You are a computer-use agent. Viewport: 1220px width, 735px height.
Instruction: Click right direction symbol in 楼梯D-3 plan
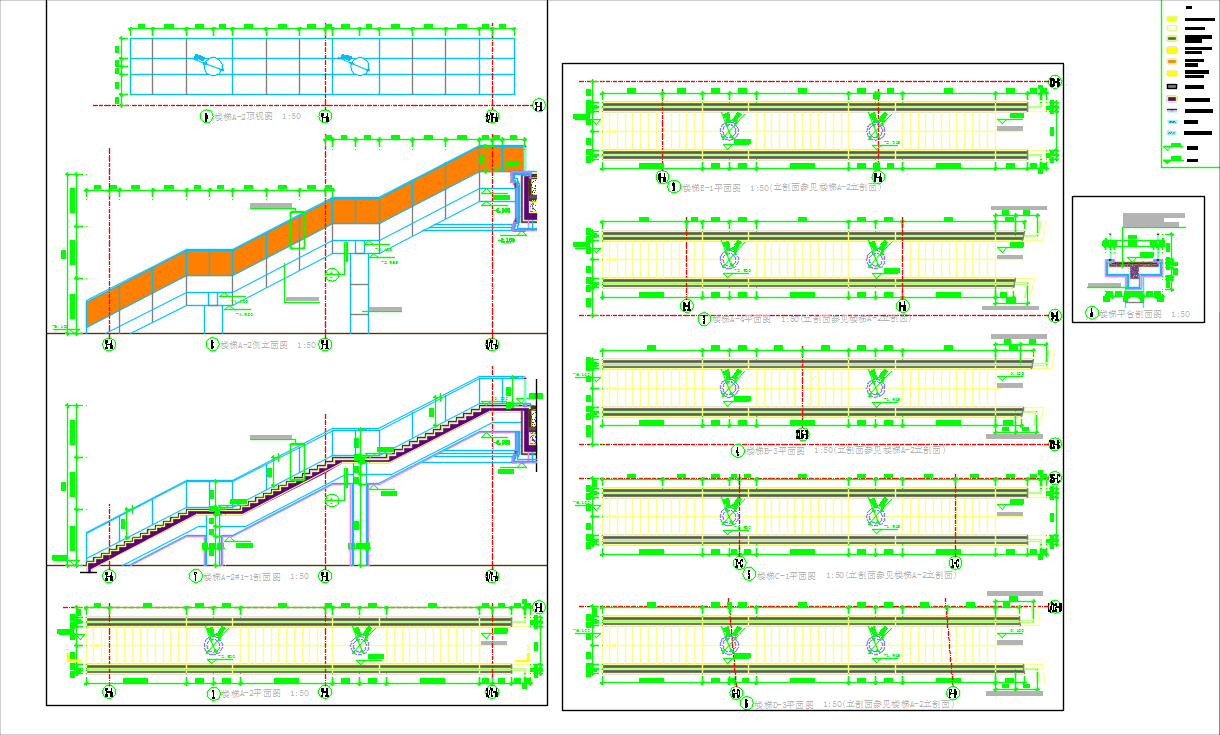tap(878, 639)
